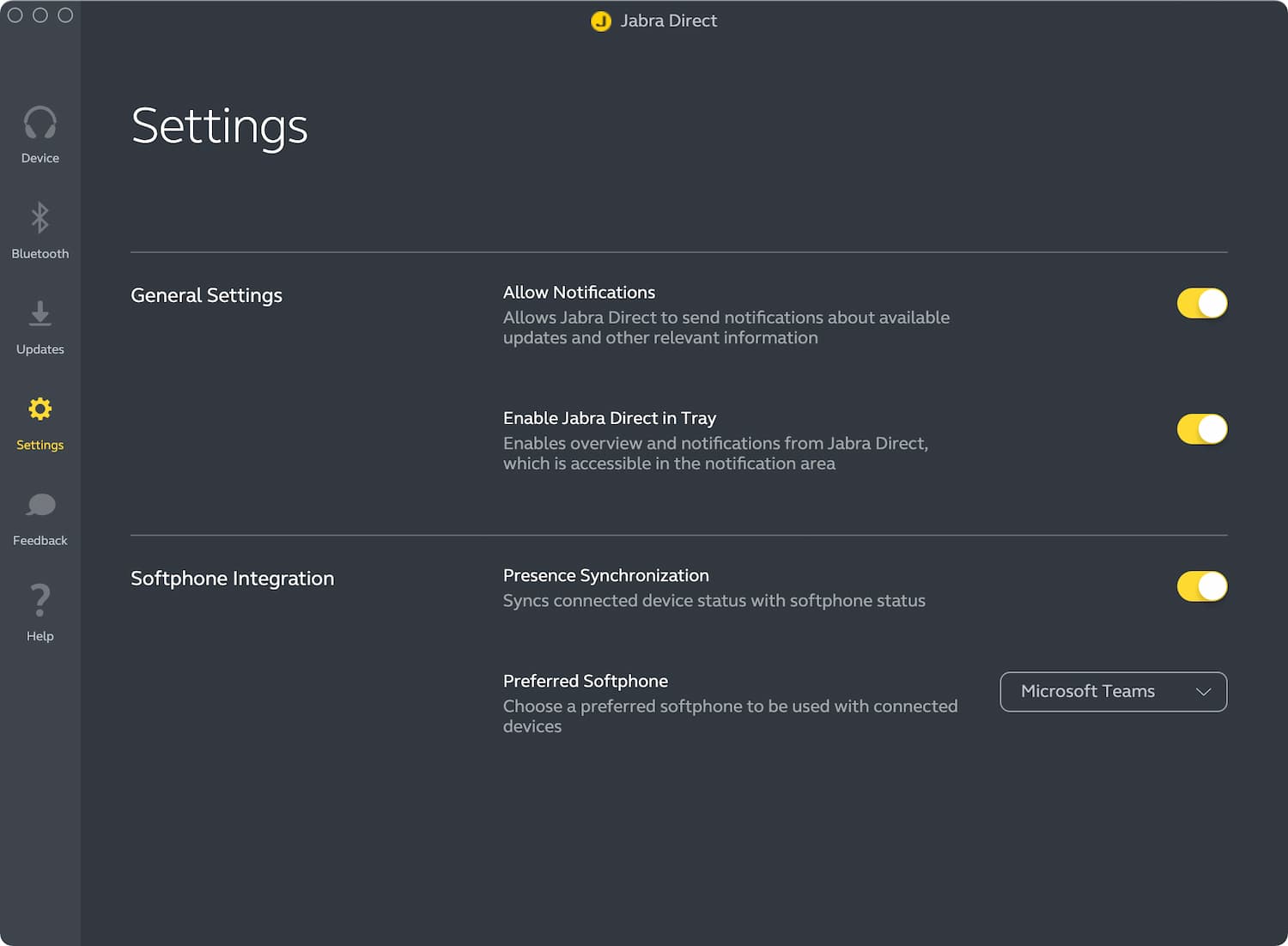Click the Jabra Direct window title text
1288x946 pixels.
click(x=668, y=21)
